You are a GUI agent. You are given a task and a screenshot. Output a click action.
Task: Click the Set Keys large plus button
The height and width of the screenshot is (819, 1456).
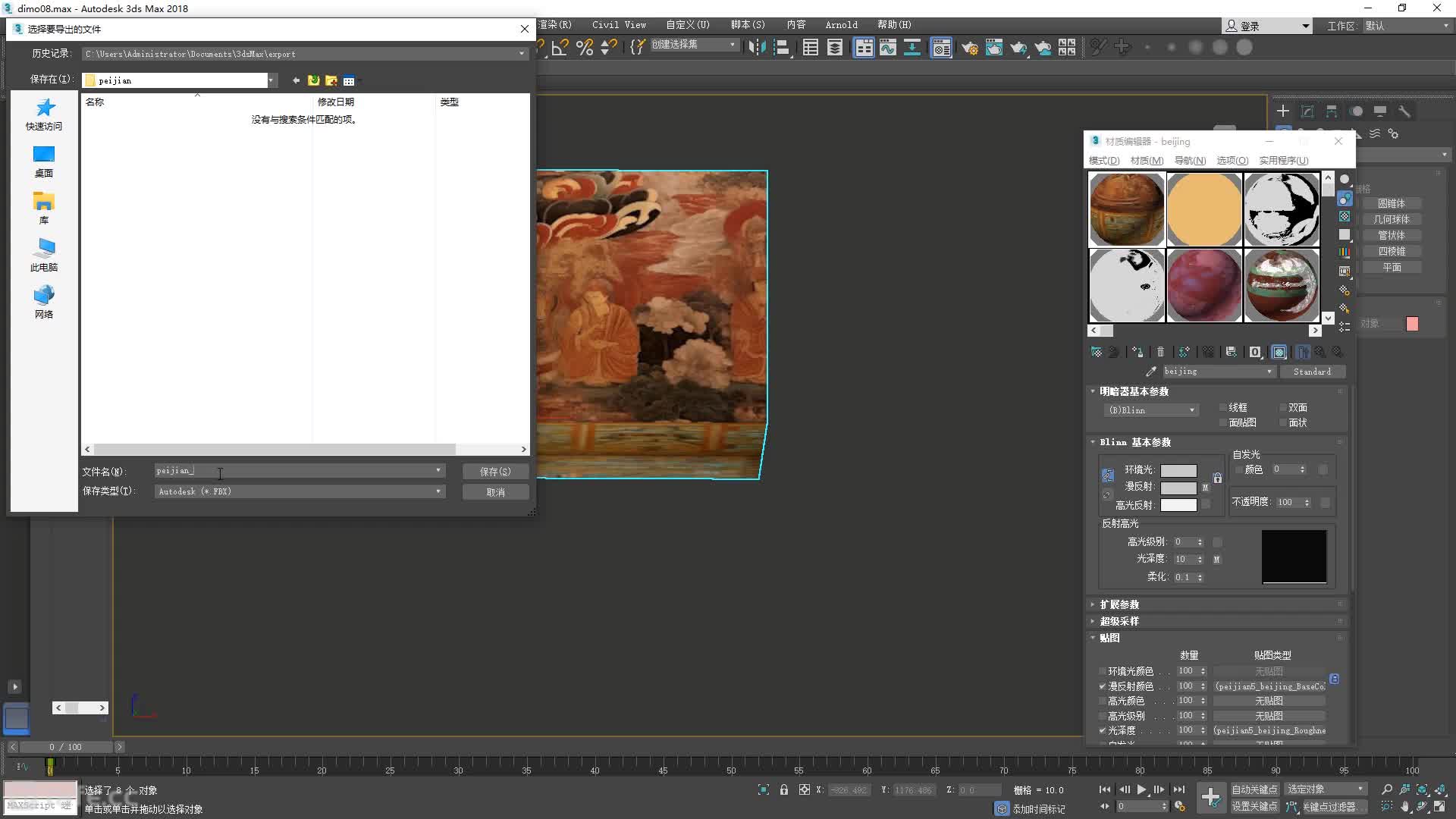(1211, 798)
